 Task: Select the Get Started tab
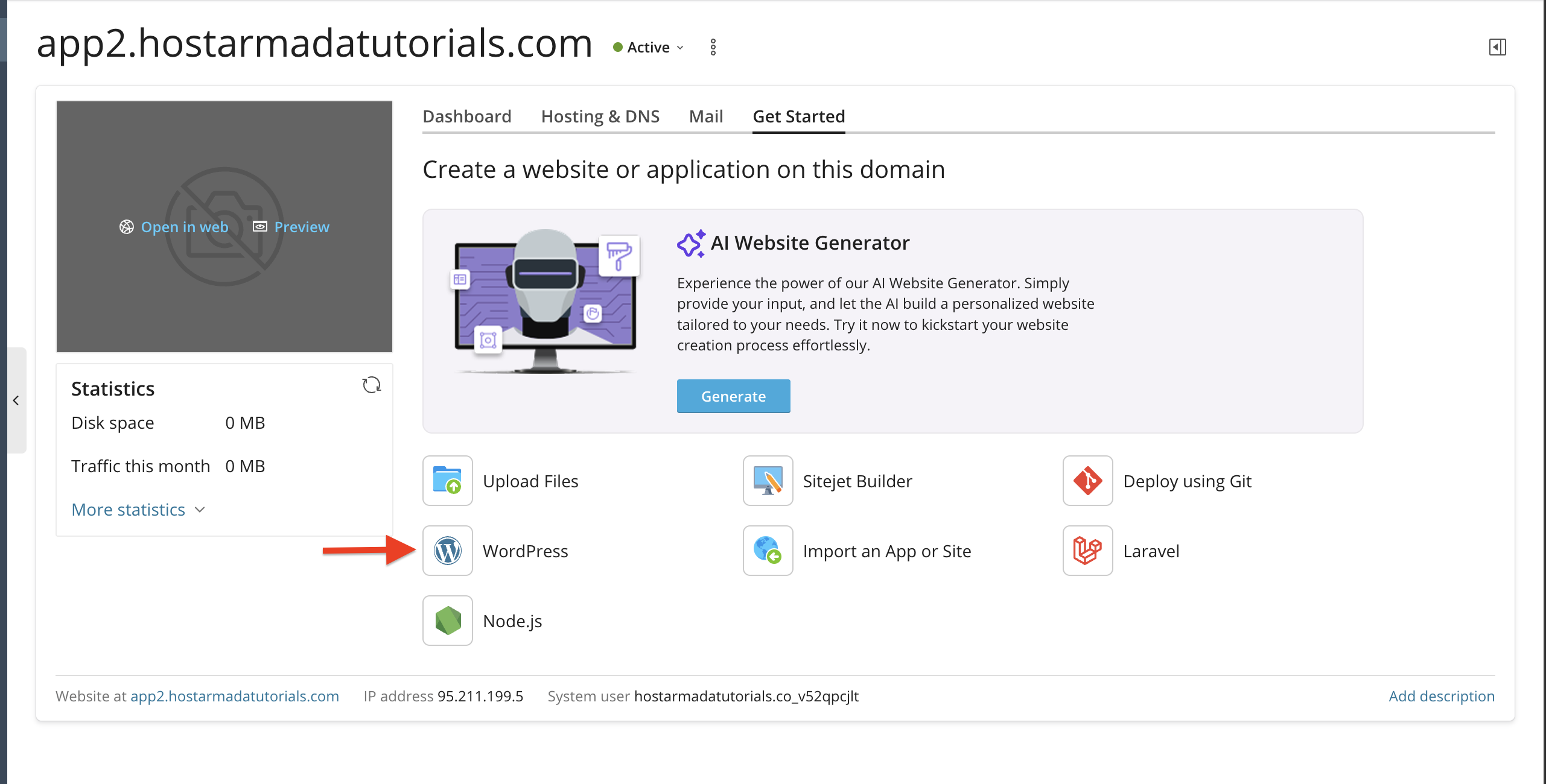tap(799, 116)
